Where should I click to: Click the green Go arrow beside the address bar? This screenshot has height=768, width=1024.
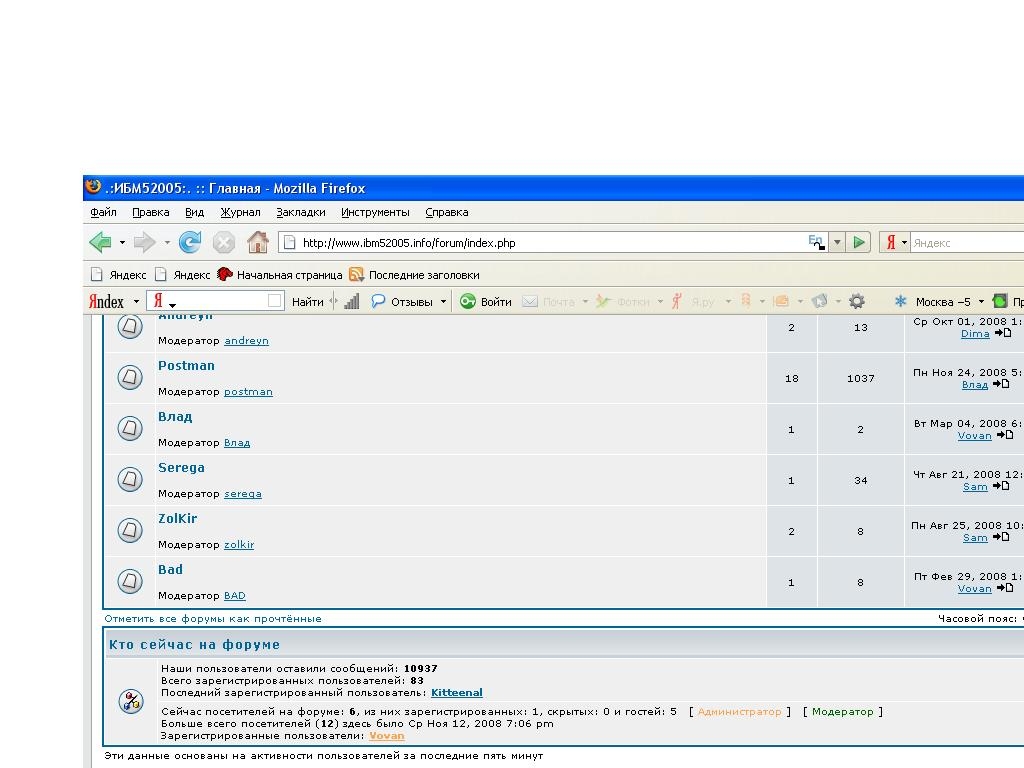[x=858, y=242]
